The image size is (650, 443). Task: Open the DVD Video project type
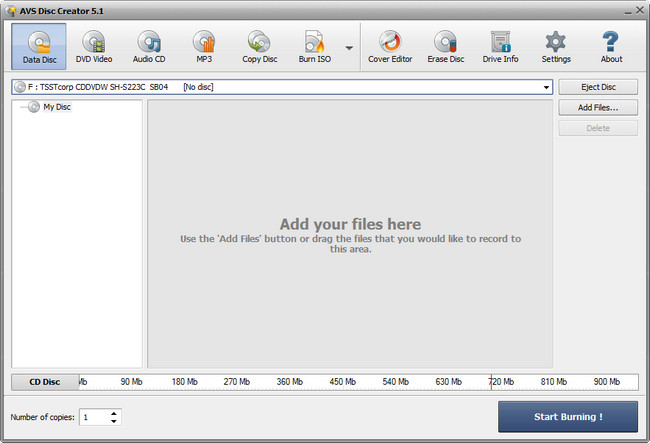click(94, 47)
